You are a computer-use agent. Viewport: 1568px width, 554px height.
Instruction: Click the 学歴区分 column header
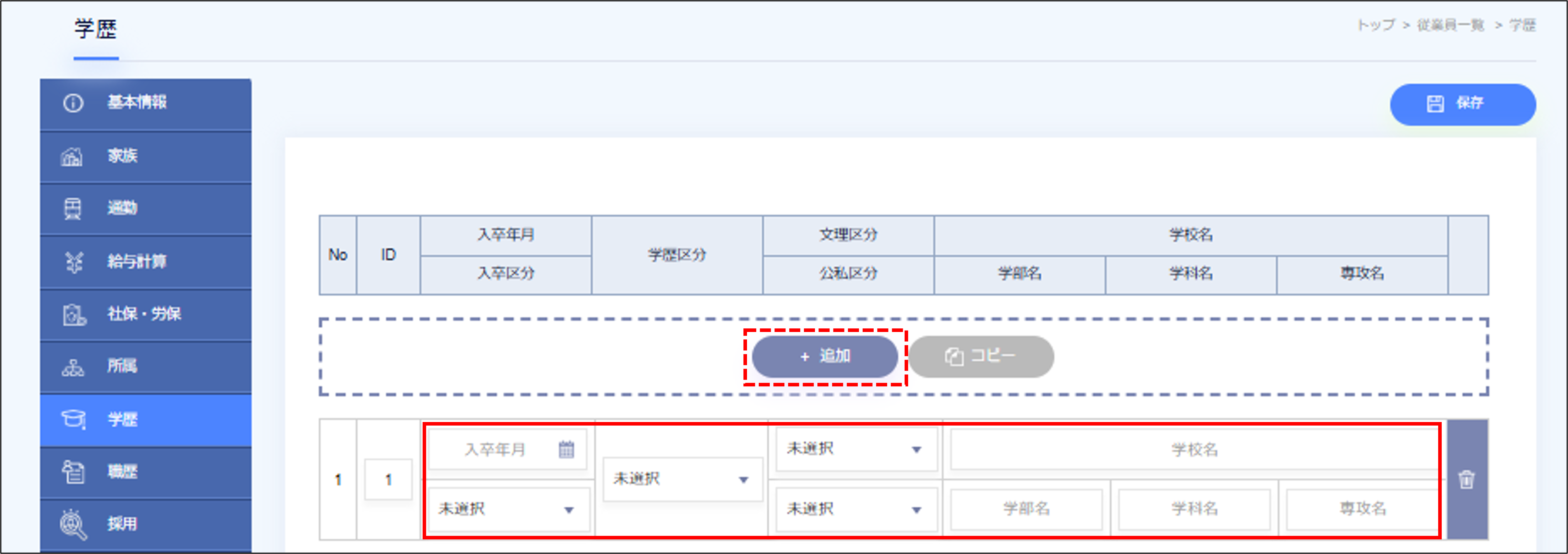677,255
